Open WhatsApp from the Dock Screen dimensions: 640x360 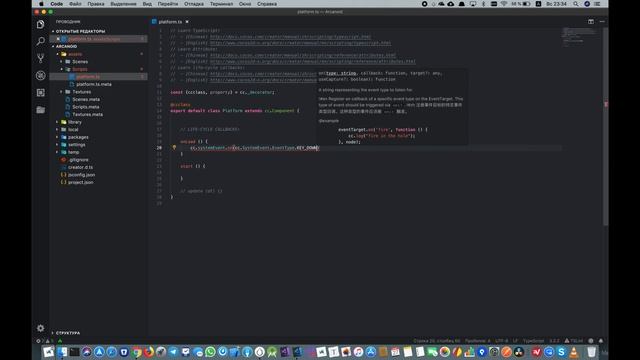210,352
